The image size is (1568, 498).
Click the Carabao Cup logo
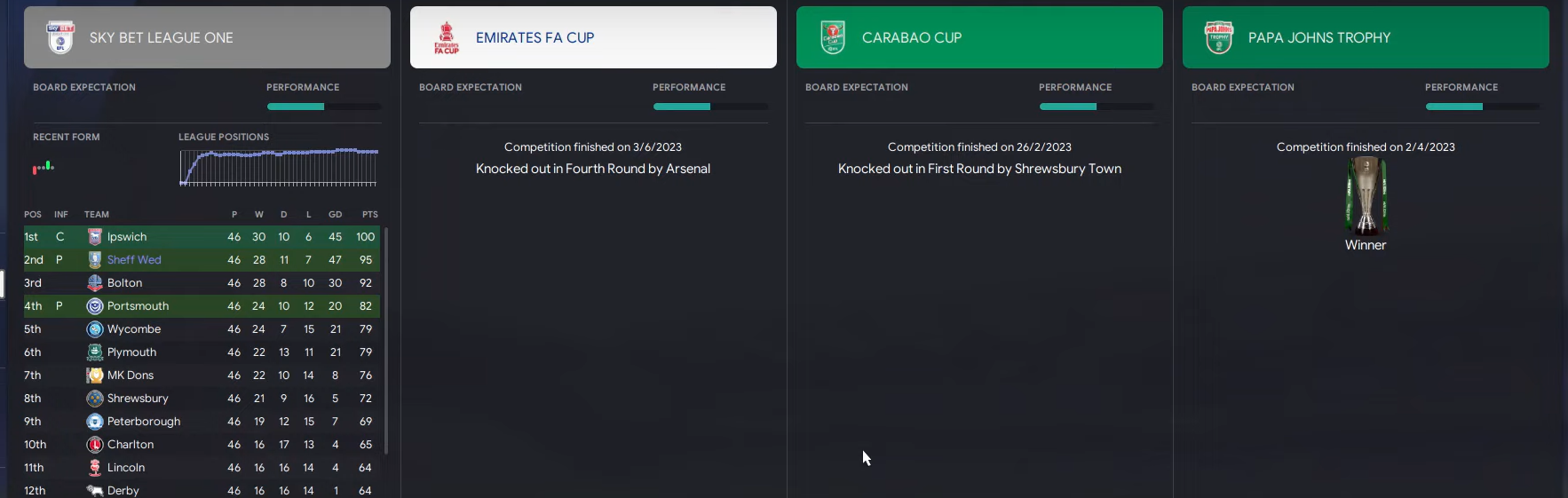tap(833, 37)
